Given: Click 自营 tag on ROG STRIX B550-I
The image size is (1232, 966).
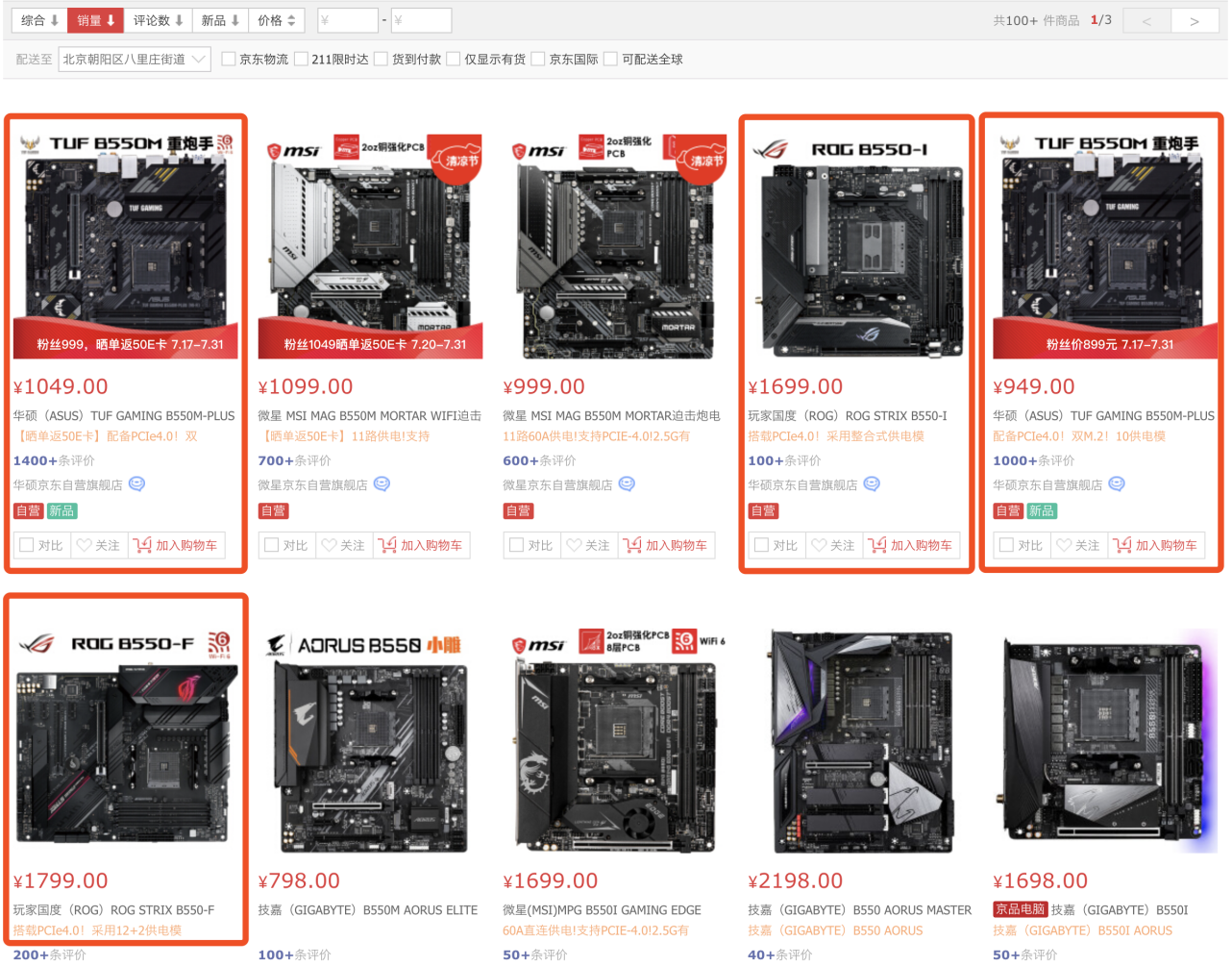Looking at the screenshot, I should pos(763,511).
